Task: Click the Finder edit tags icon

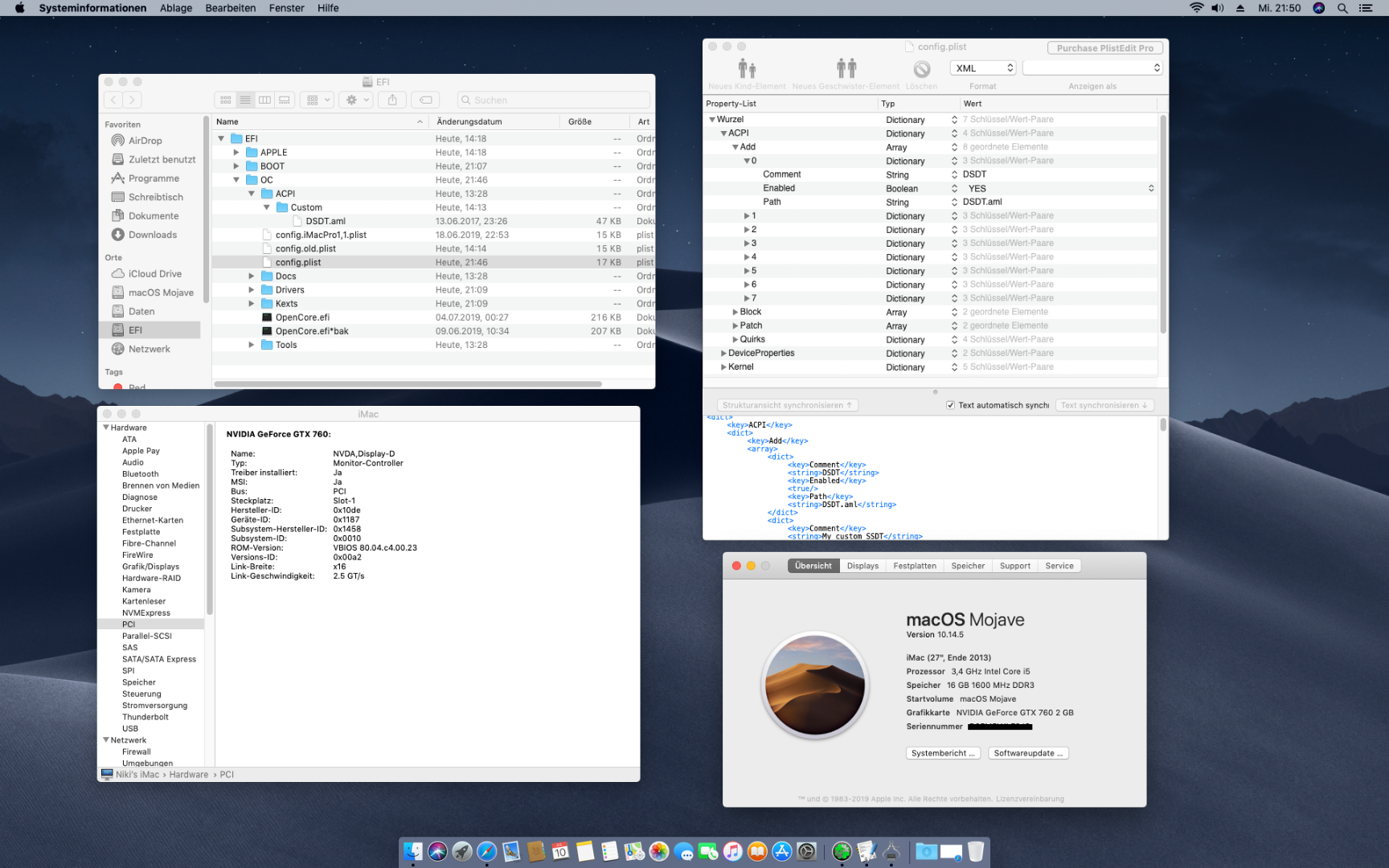Action: [426, 100]
